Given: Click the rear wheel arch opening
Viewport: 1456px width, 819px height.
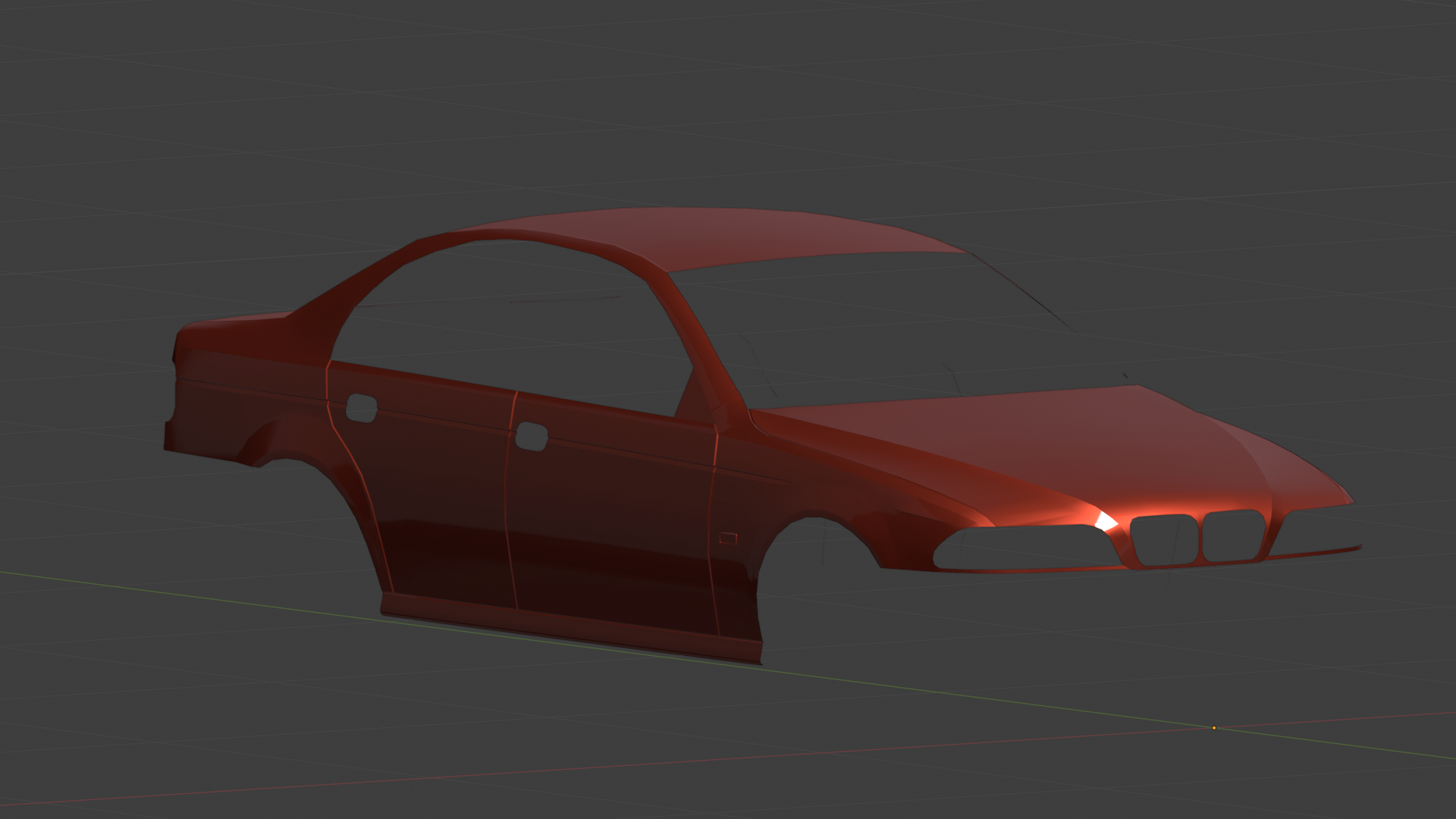Looking at the screenshot, I should point(303,500).
